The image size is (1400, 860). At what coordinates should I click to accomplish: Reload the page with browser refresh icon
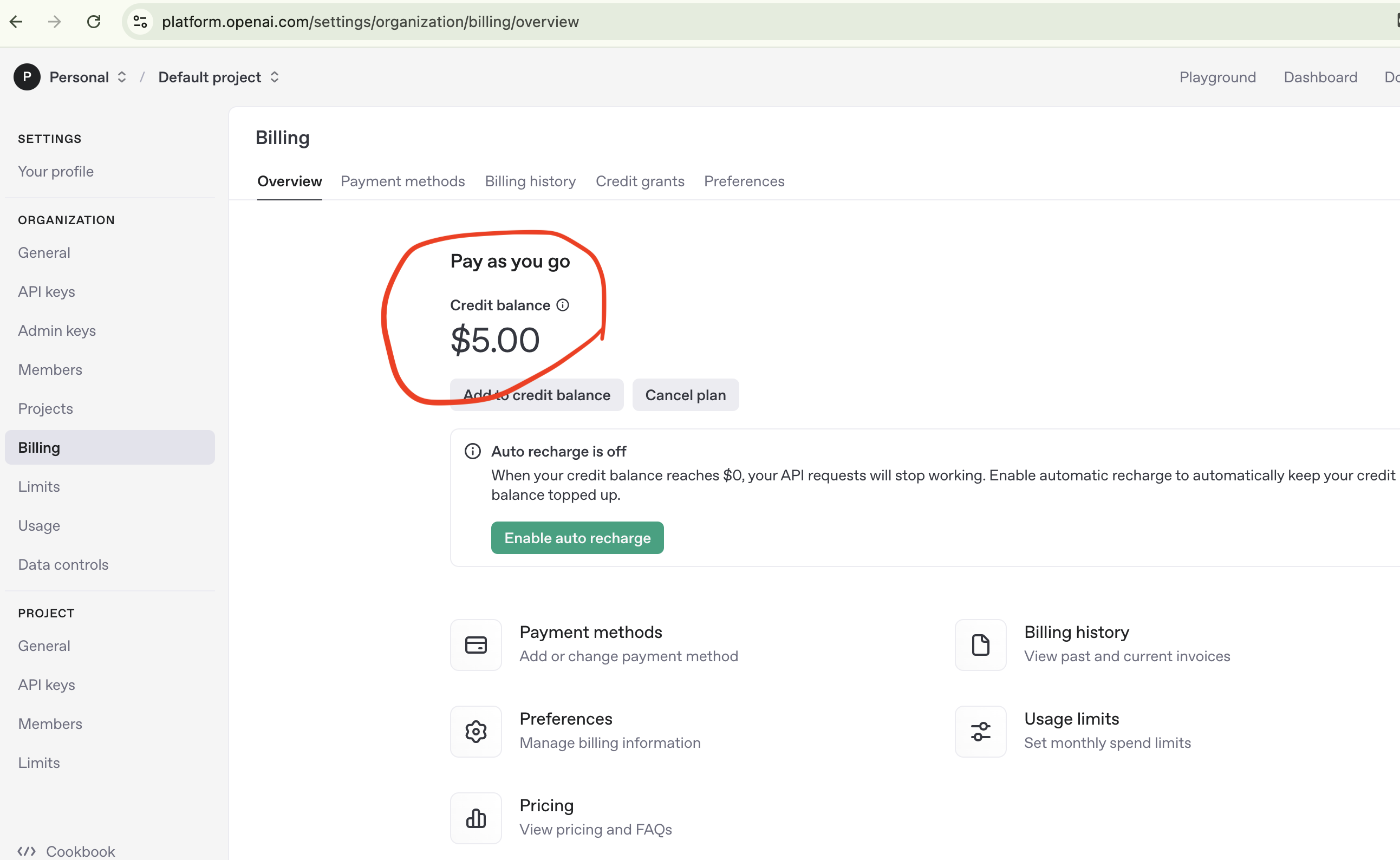pyautogui.click(x=93, y=22)
